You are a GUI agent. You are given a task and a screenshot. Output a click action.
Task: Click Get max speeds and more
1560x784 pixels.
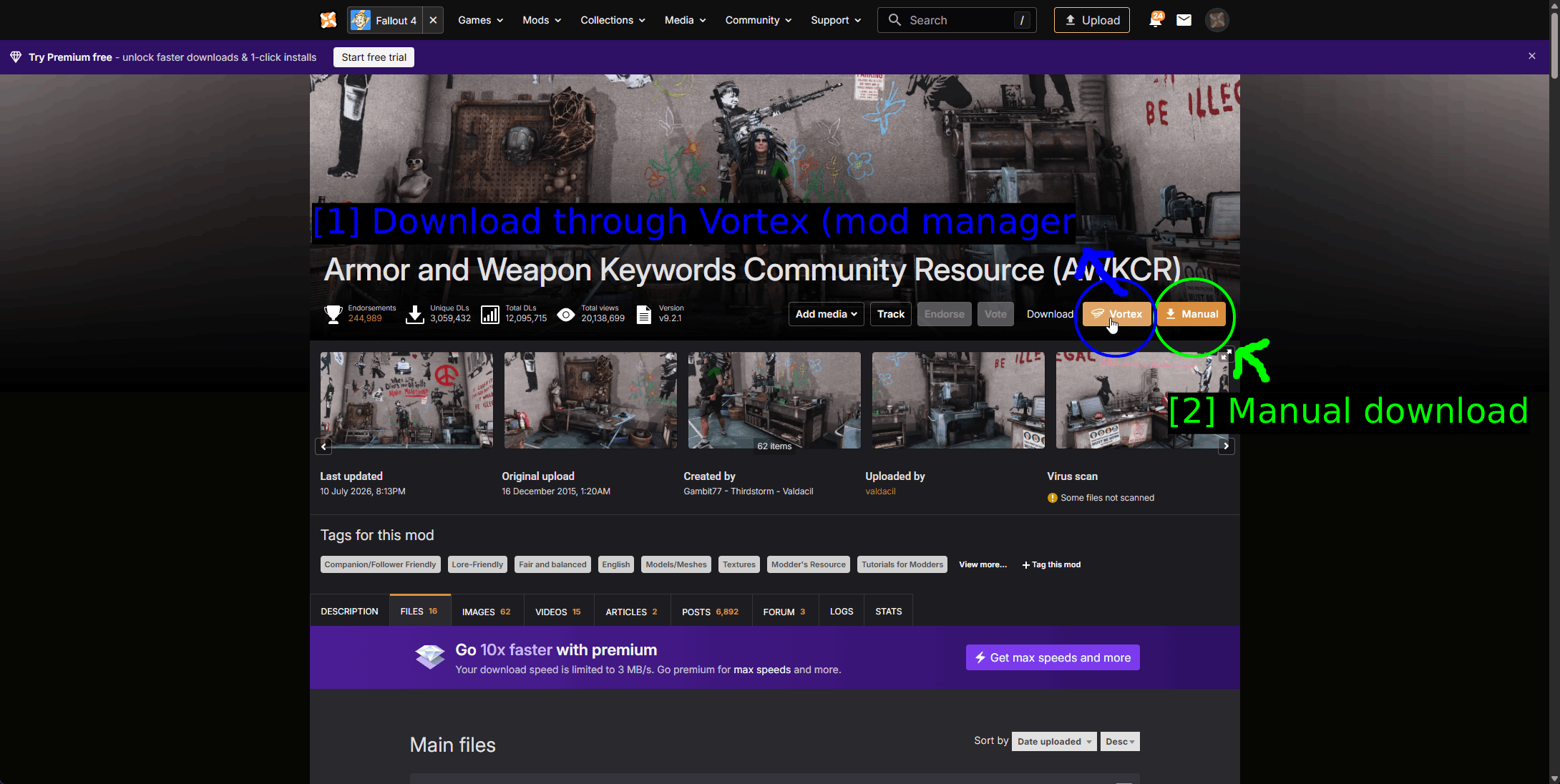pos(1053,657)
